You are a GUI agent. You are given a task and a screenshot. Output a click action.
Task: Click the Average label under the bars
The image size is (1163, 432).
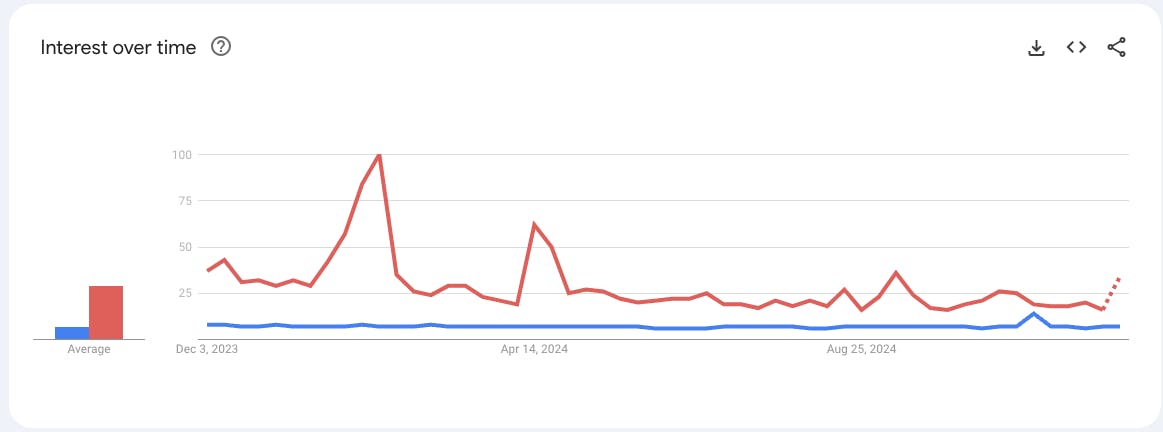[x=89, y=350]
